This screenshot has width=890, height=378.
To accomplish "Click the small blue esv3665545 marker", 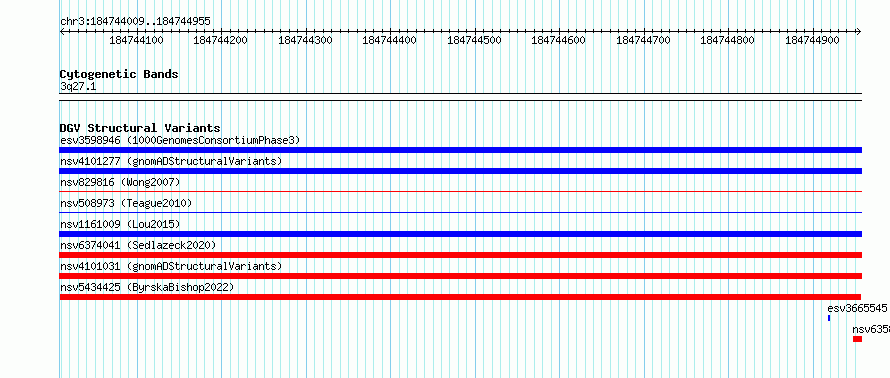I will point(829,318).
